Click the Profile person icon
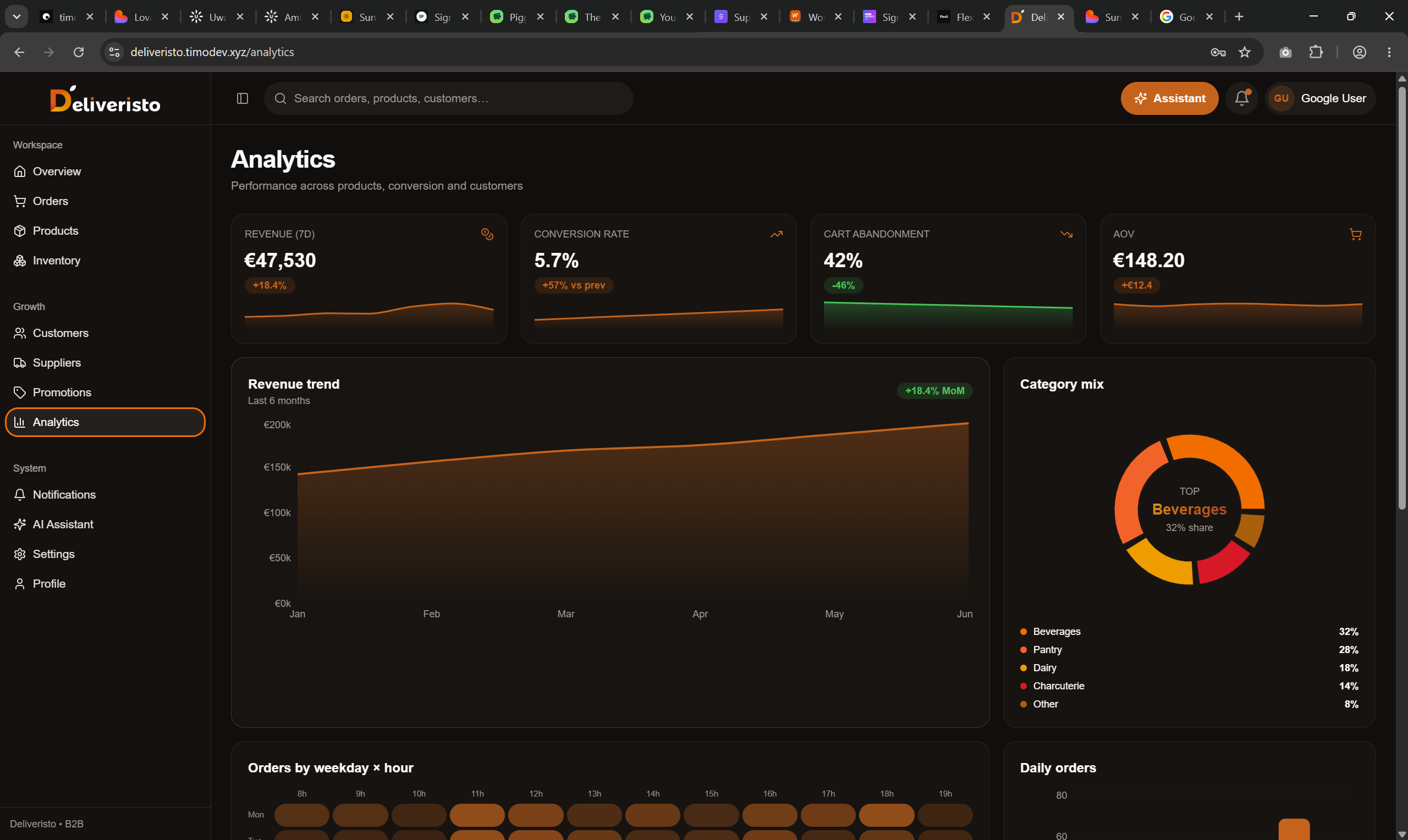The height and width of the screenshot is (840, 1408). pos(20,584)
